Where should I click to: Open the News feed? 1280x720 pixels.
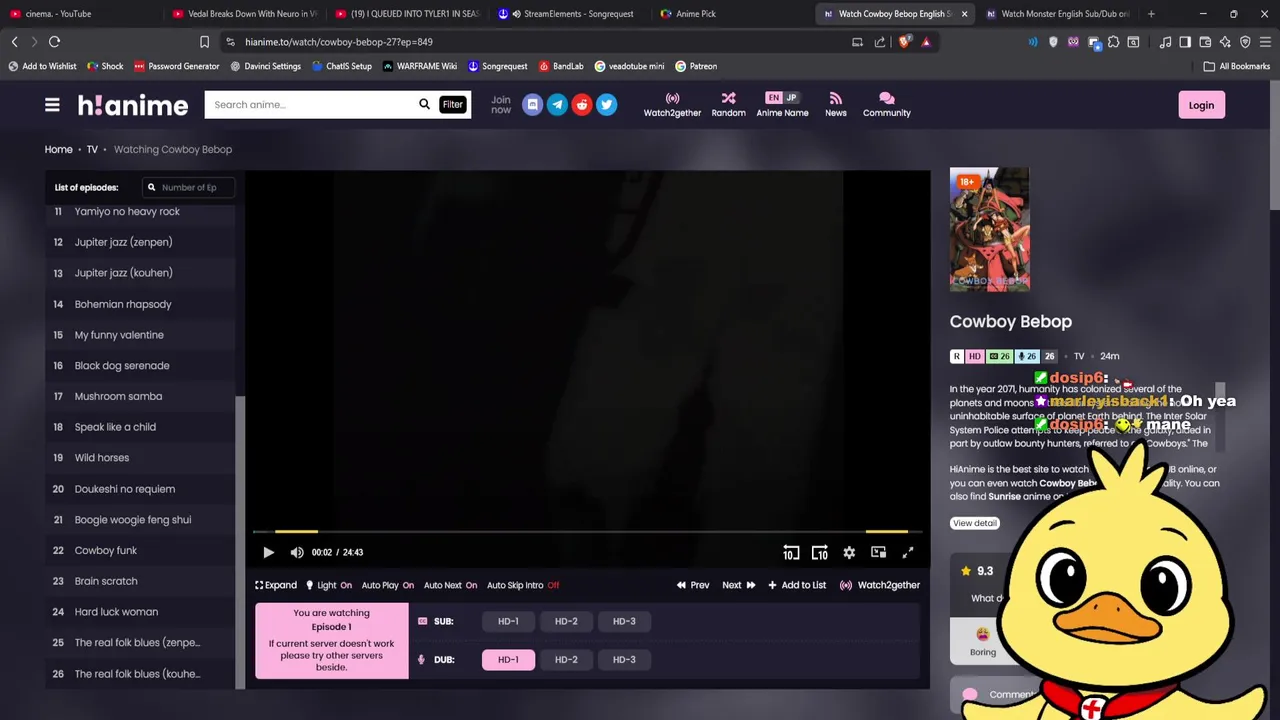836,105
